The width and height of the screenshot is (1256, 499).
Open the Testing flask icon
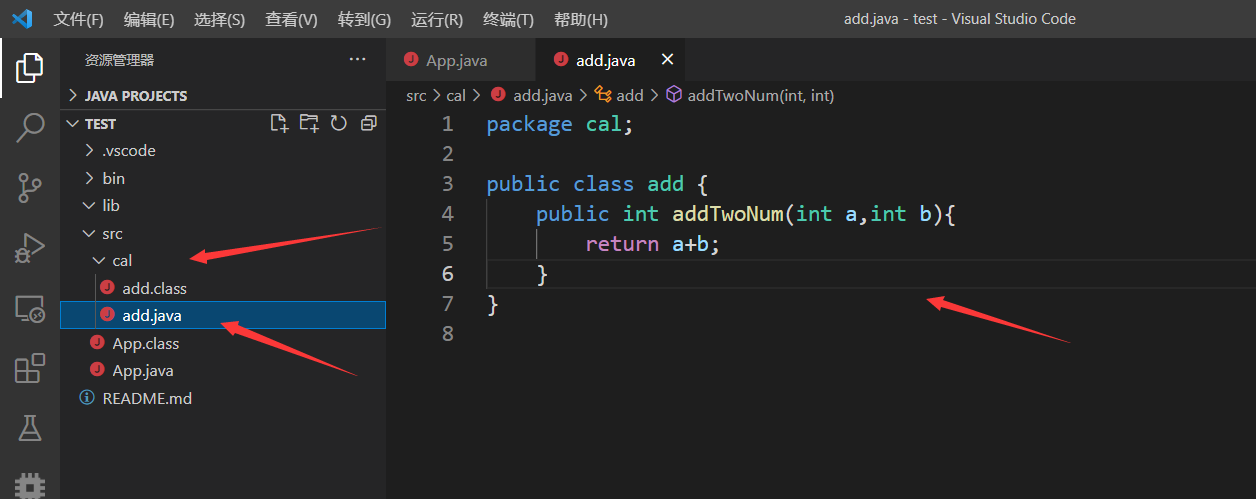[x=29, y=429]
